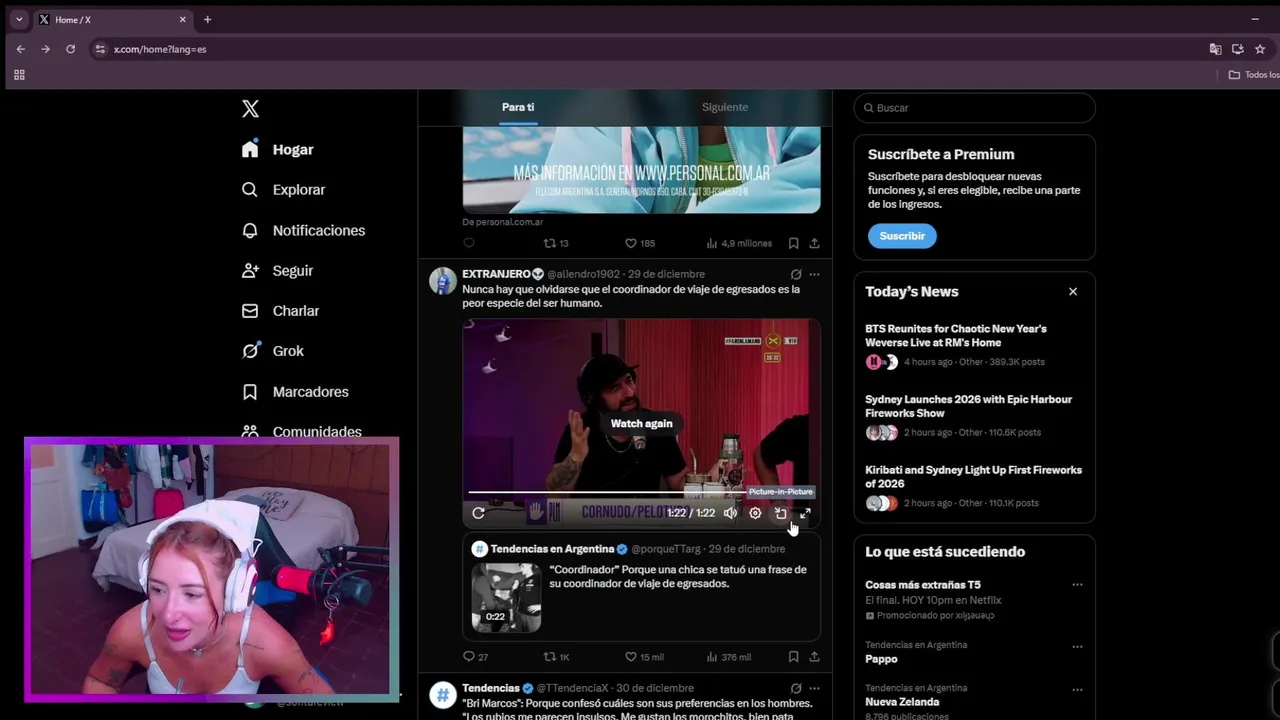Image resolution: width=1280 pixels, height=720 pixels.
Task: Open Grok icon on EXTRANJERO post
Action: click(796, 274)
